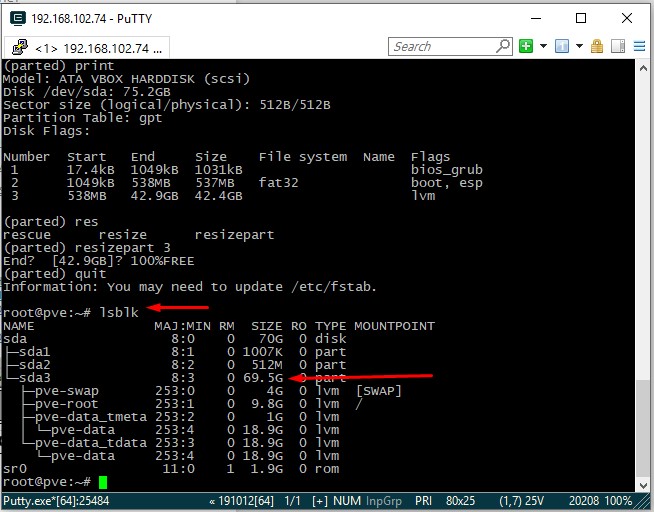Screen dimensions: 654x512
Task: Click the 100% zoom status entry
Action: 619,501
